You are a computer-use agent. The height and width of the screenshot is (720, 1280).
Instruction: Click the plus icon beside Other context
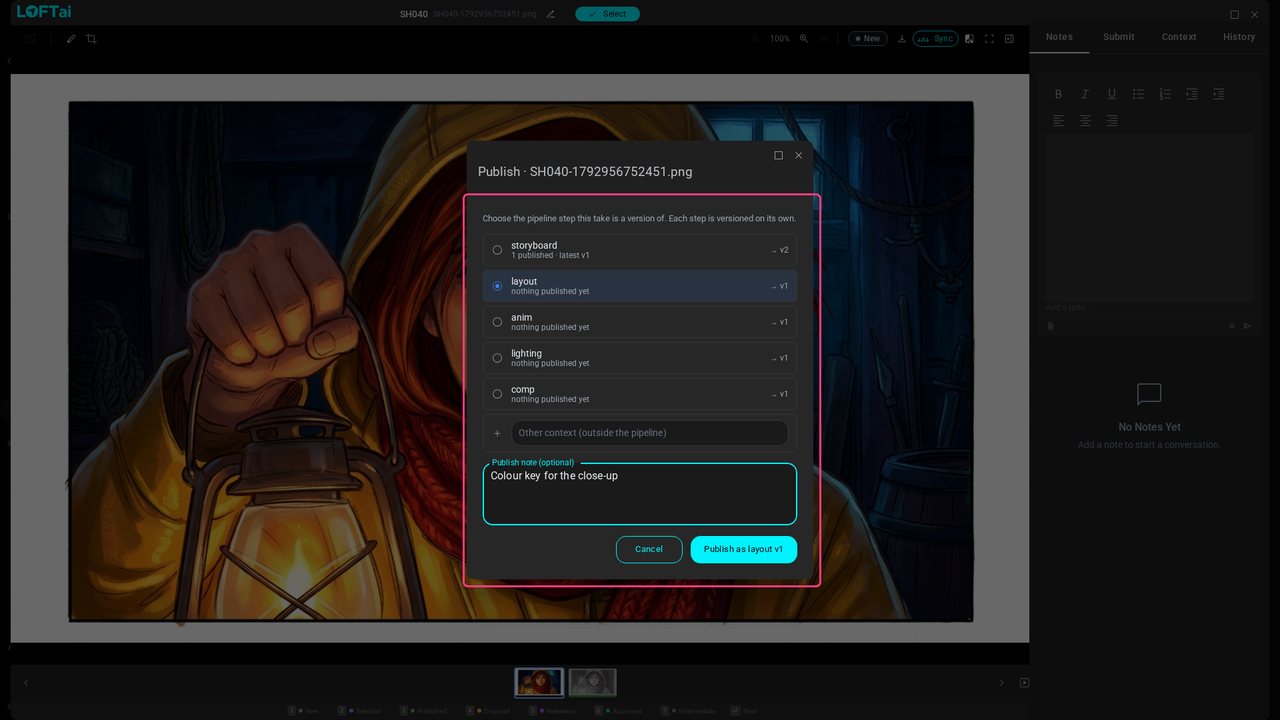tap(497, 433)
